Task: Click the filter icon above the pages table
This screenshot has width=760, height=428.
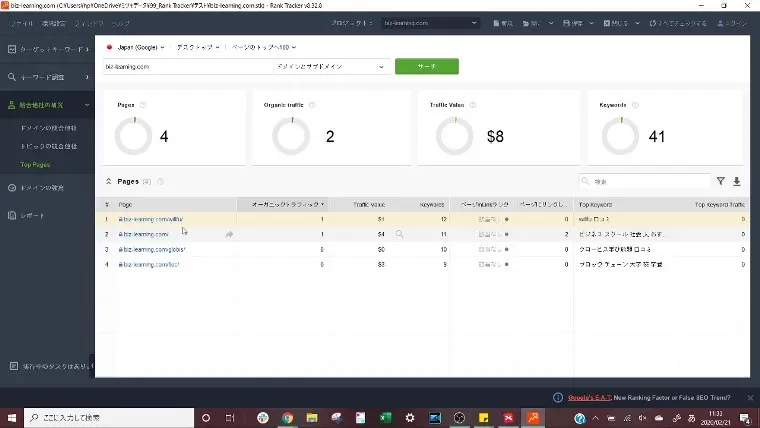Action: click(x=720, y=182)
